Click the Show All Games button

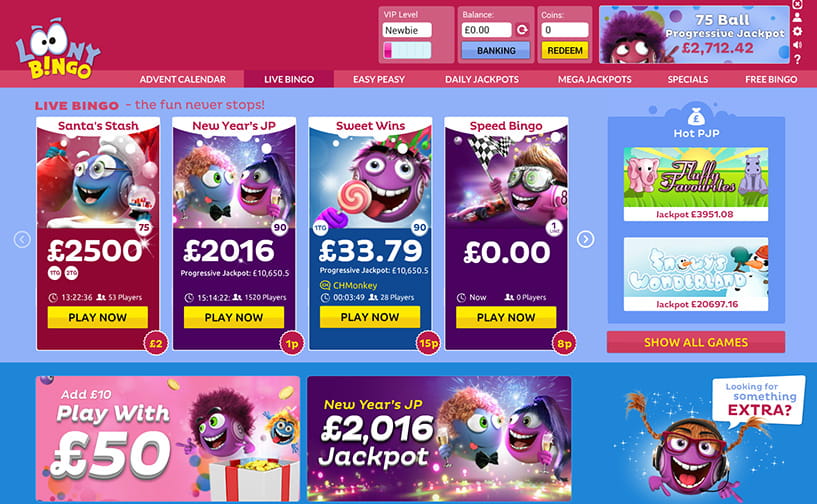(x=696, y=342)
